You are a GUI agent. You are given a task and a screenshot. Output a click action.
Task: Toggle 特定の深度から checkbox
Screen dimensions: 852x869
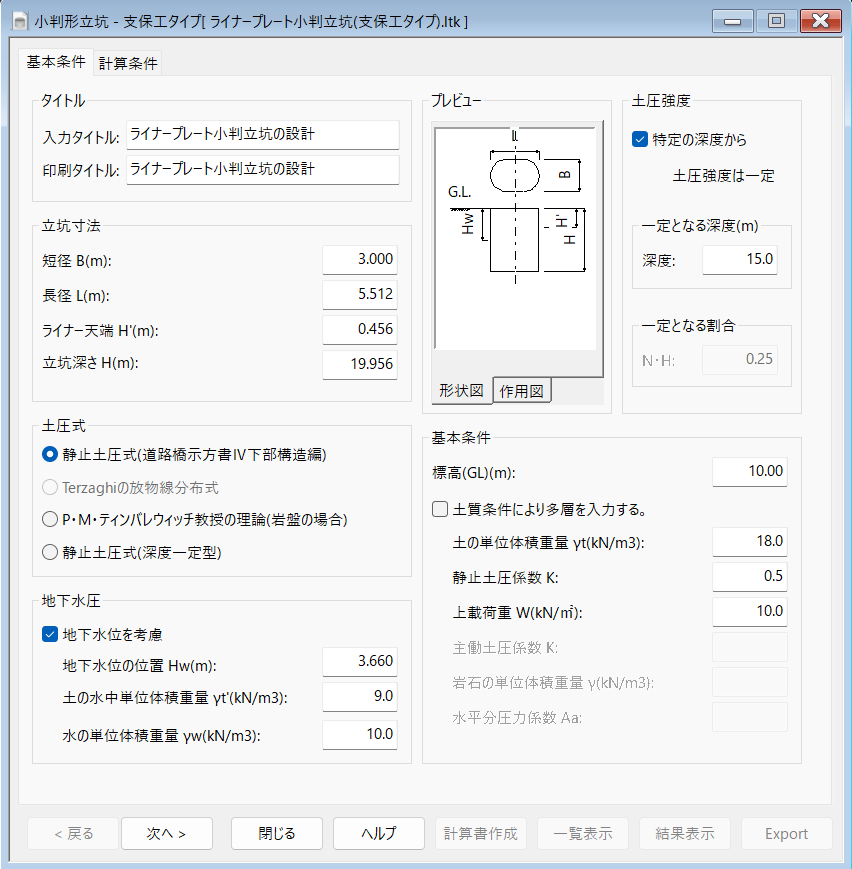tap(641, 140)
